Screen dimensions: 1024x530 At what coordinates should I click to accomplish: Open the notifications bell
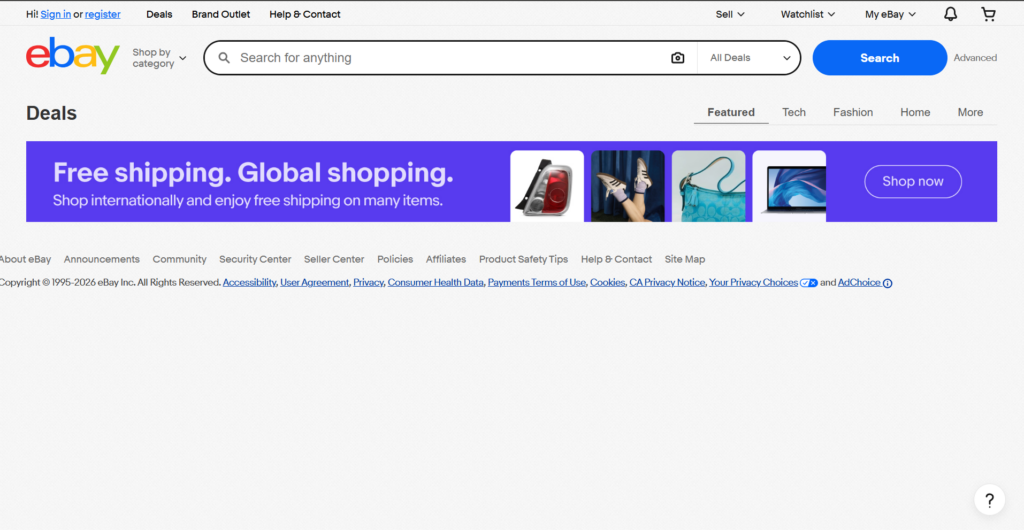point(950,14)
